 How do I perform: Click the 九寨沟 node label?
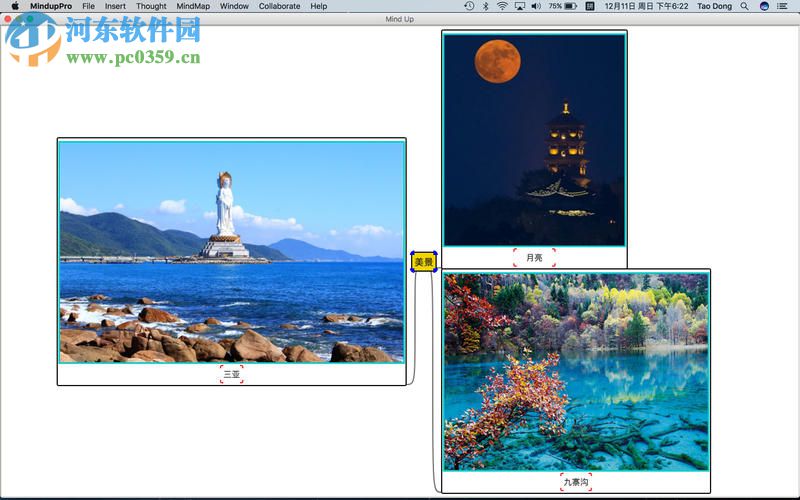pos(576,482)
